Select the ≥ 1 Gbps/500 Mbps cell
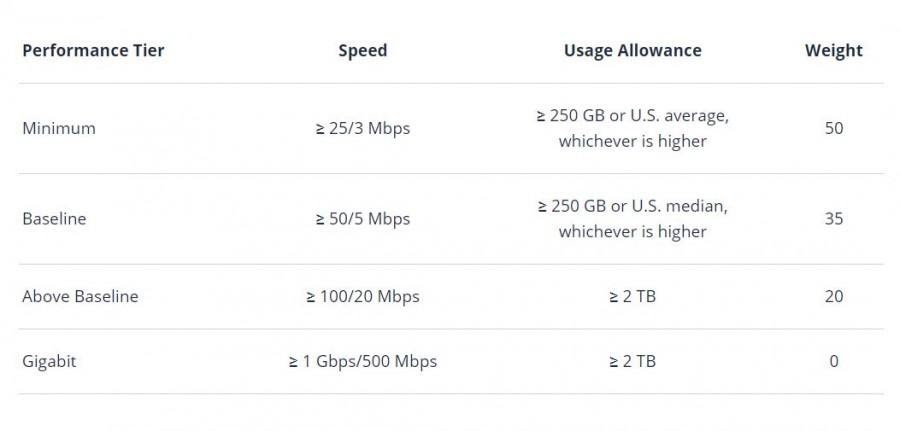The height and width of the screenshot is (431, 900). [362, 361]
